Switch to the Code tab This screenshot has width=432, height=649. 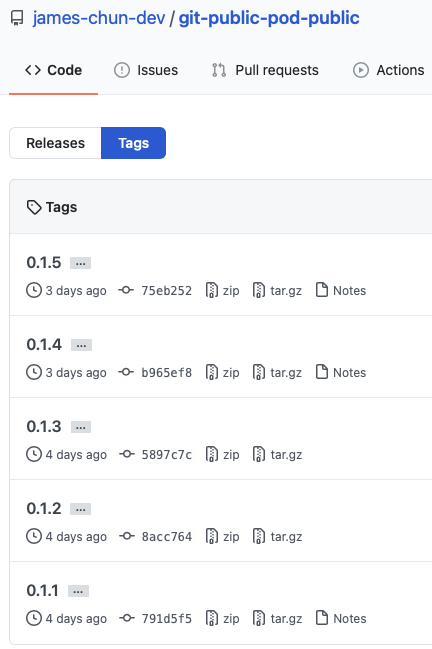53,70
